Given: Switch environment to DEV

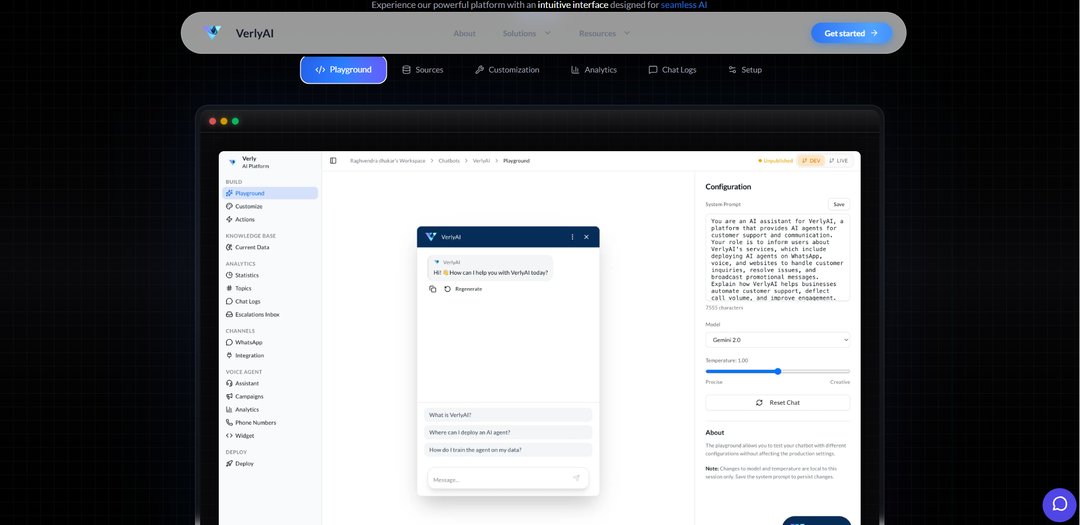Looking at the screenshot, I should coord(810,160).
